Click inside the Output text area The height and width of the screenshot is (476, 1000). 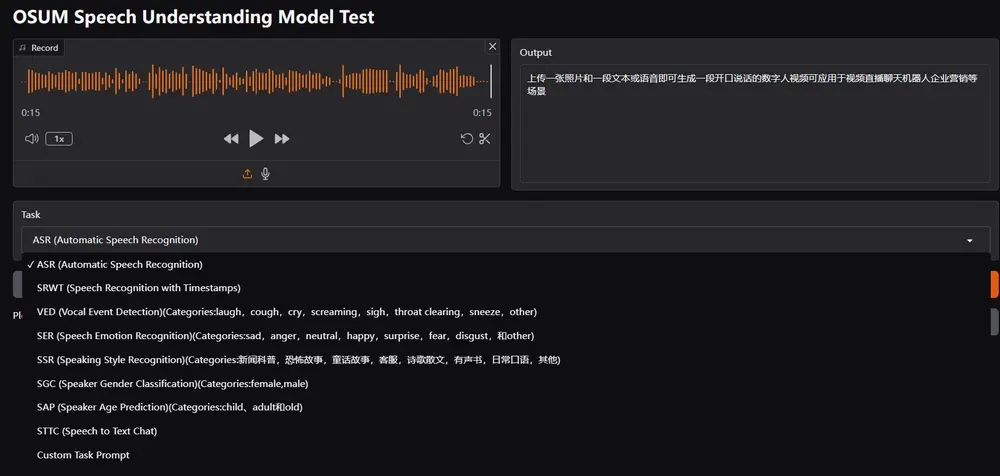coord(755,124)
